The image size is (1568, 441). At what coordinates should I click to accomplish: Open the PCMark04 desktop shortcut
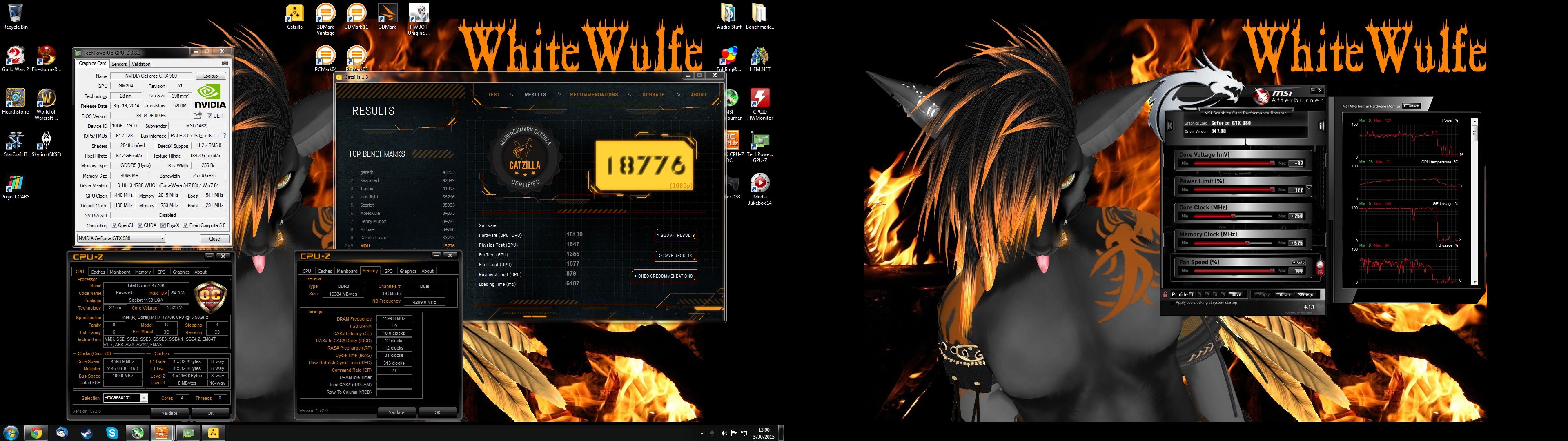(x=326, y=59)
